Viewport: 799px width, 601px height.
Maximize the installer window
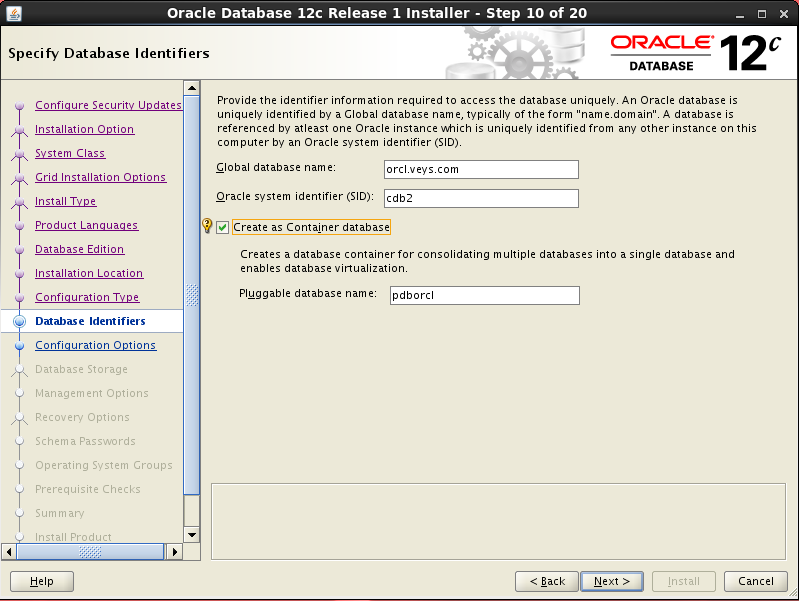762,14
